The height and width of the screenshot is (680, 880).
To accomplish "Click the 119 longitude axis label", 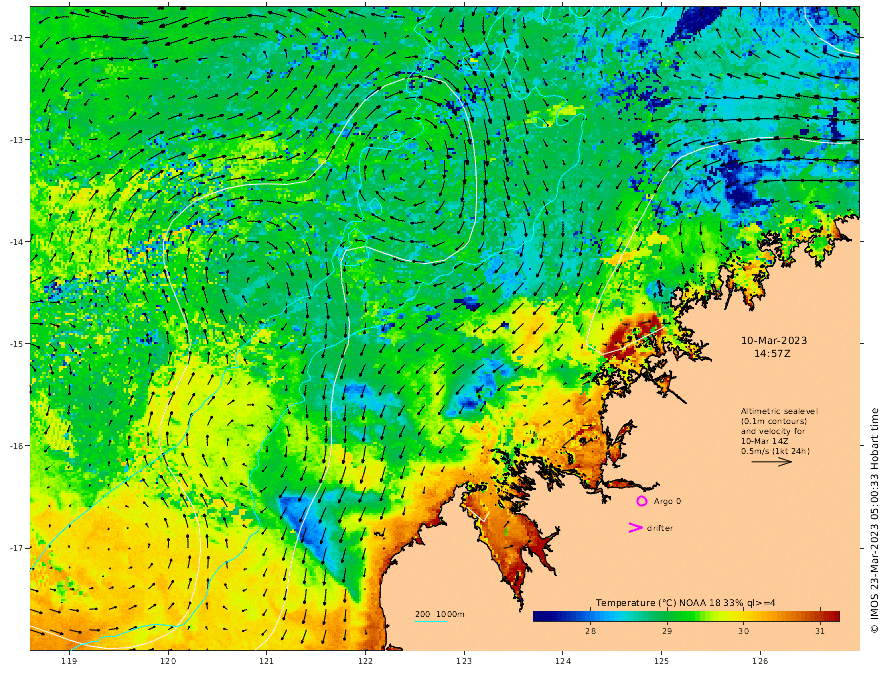I will click(70, 661).
